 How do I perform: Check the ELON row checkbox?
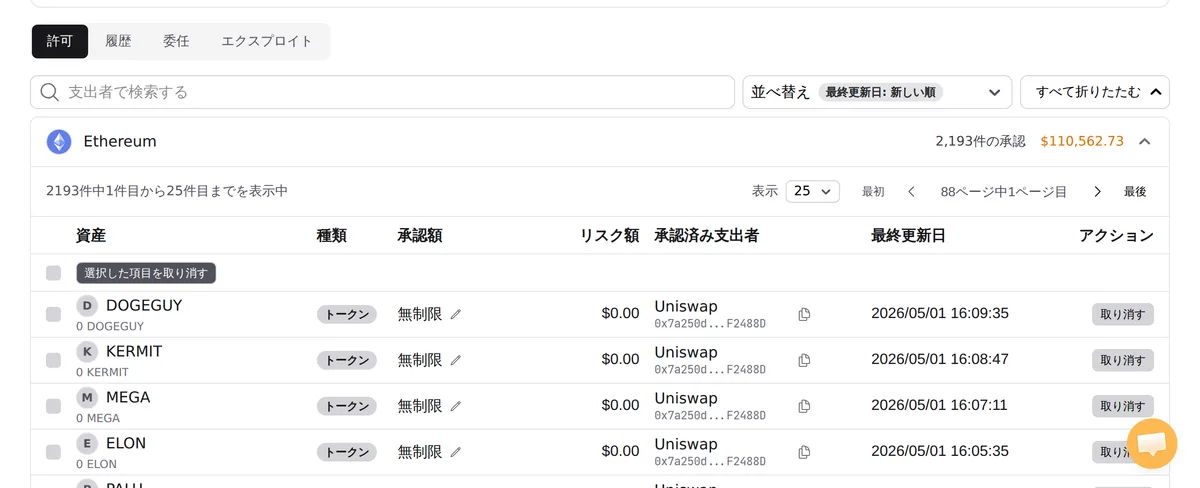[53, 452]
